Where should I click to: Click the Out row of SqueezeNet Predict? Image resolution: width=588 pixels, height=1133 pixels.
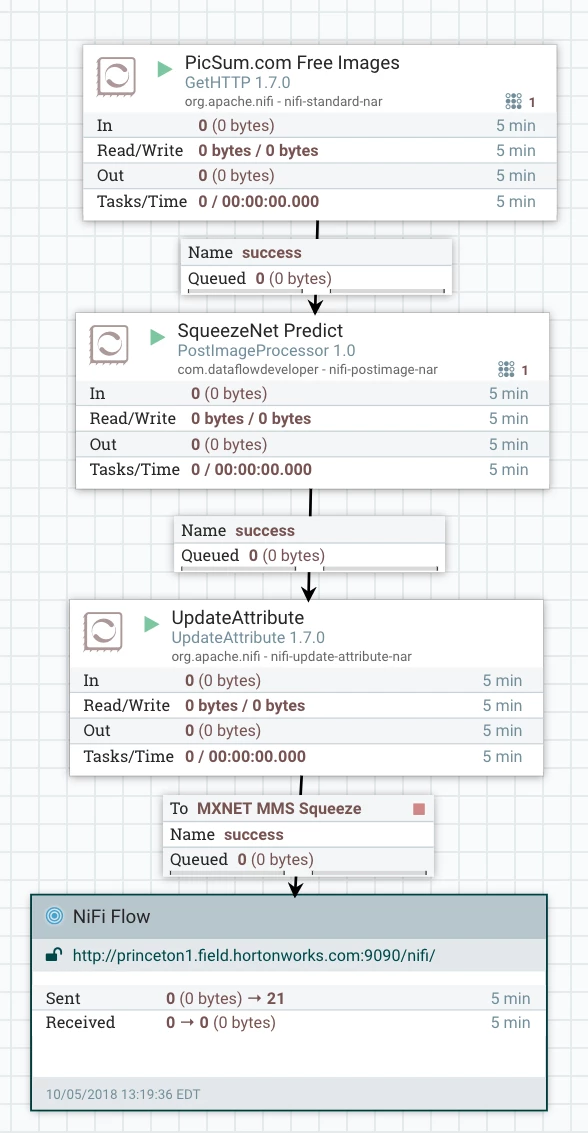tap(313, 444)
